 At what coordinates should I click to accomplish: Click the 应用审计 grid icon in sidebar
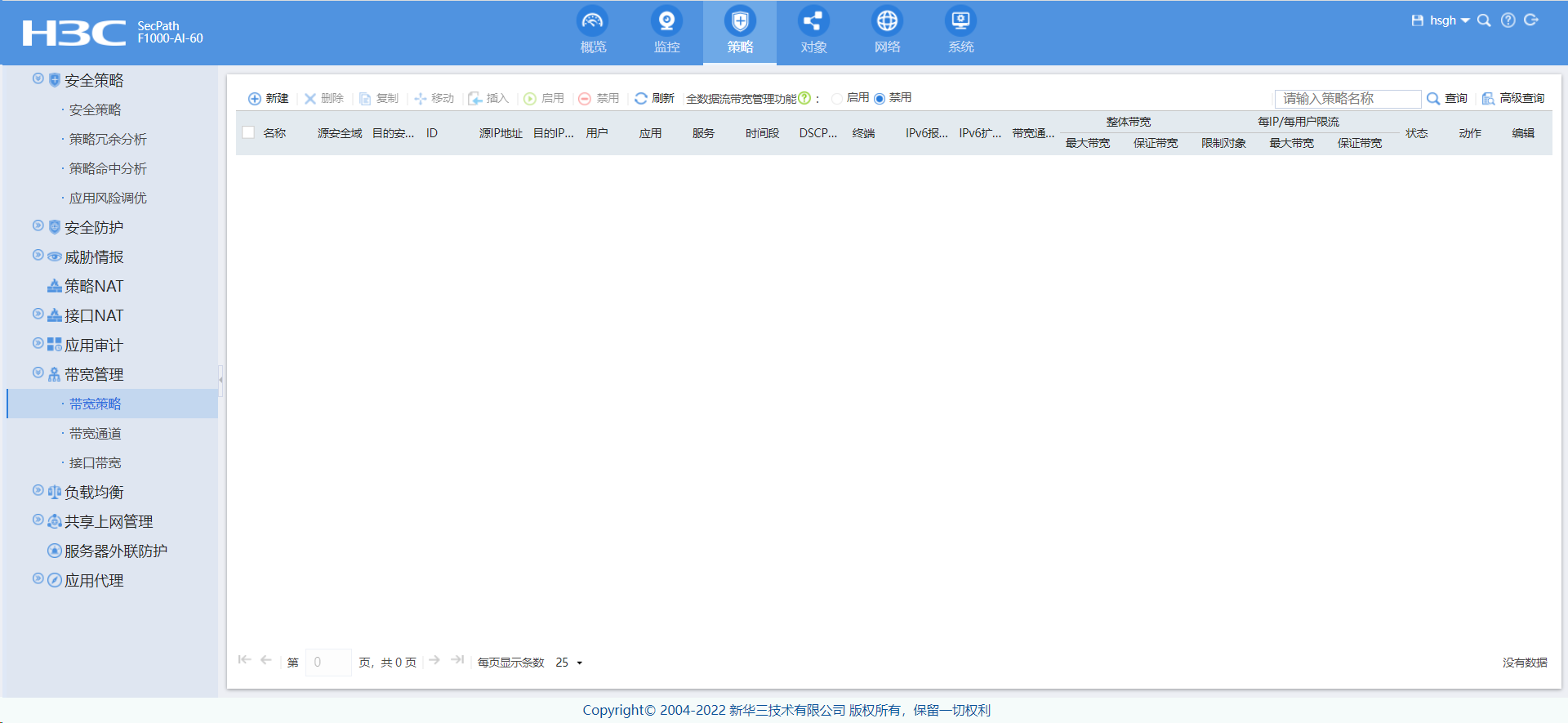coord(55,345)
